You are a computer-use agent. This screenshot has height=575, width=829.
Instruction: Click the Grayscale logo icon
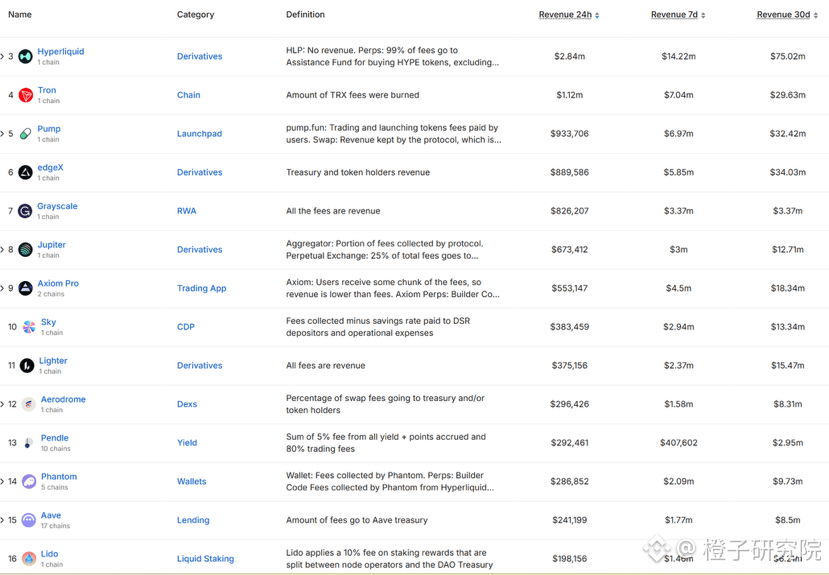point(25,211)
